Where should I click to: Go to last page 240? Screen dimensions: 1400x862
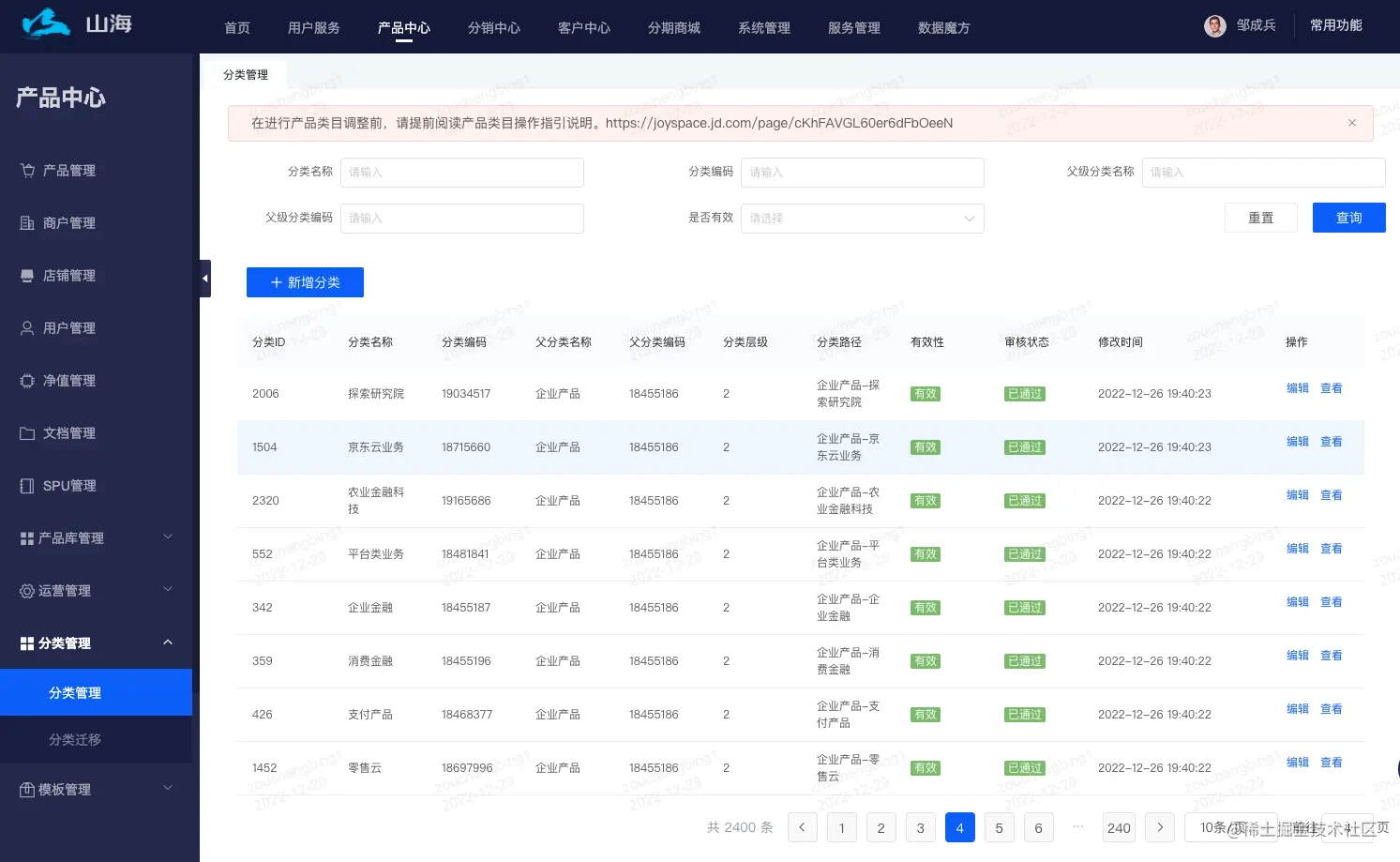click(x=1119, y=827)
